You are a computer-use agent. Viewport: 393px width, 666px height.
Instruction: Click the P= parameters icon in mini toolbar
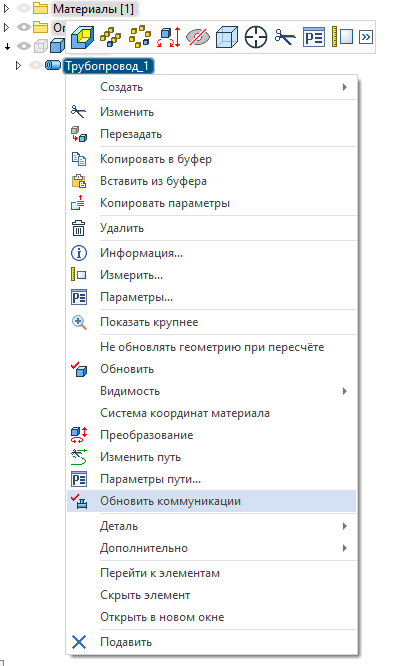(x=314, y=37)
